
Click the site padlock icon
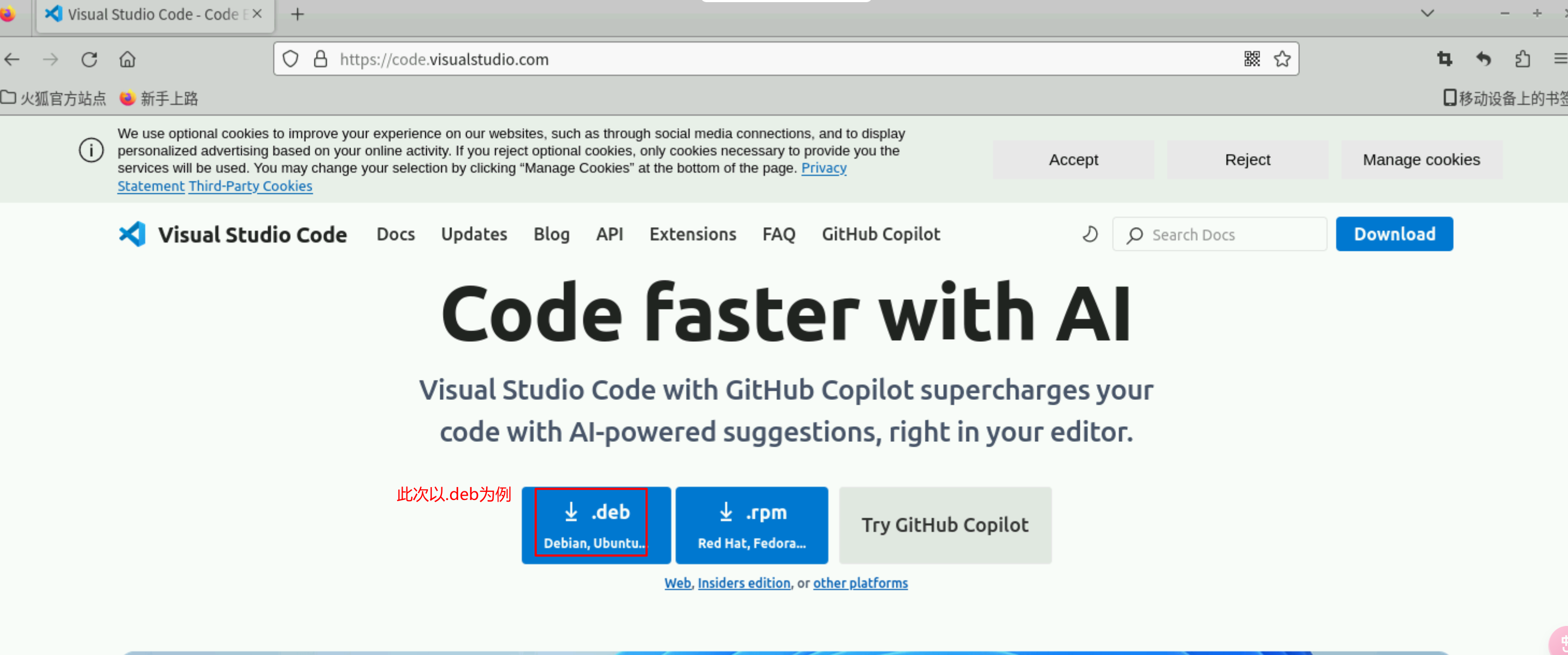[x=320, y=59]
